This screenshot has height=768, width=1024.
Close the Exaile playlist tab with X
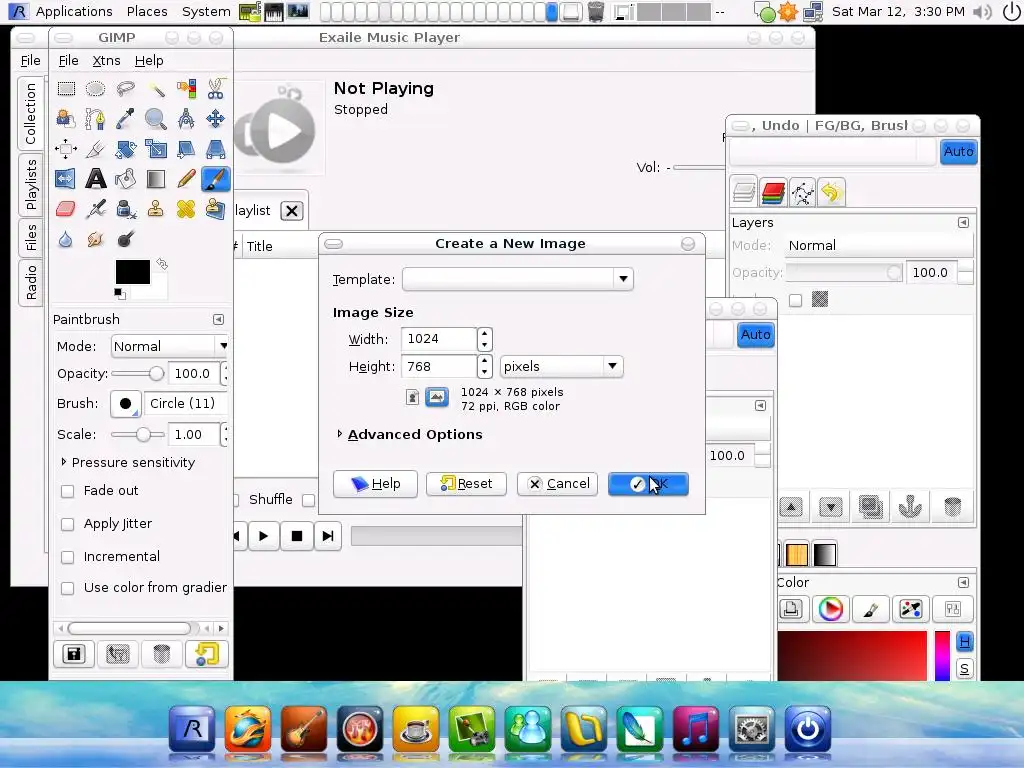[x=292, y=211]
